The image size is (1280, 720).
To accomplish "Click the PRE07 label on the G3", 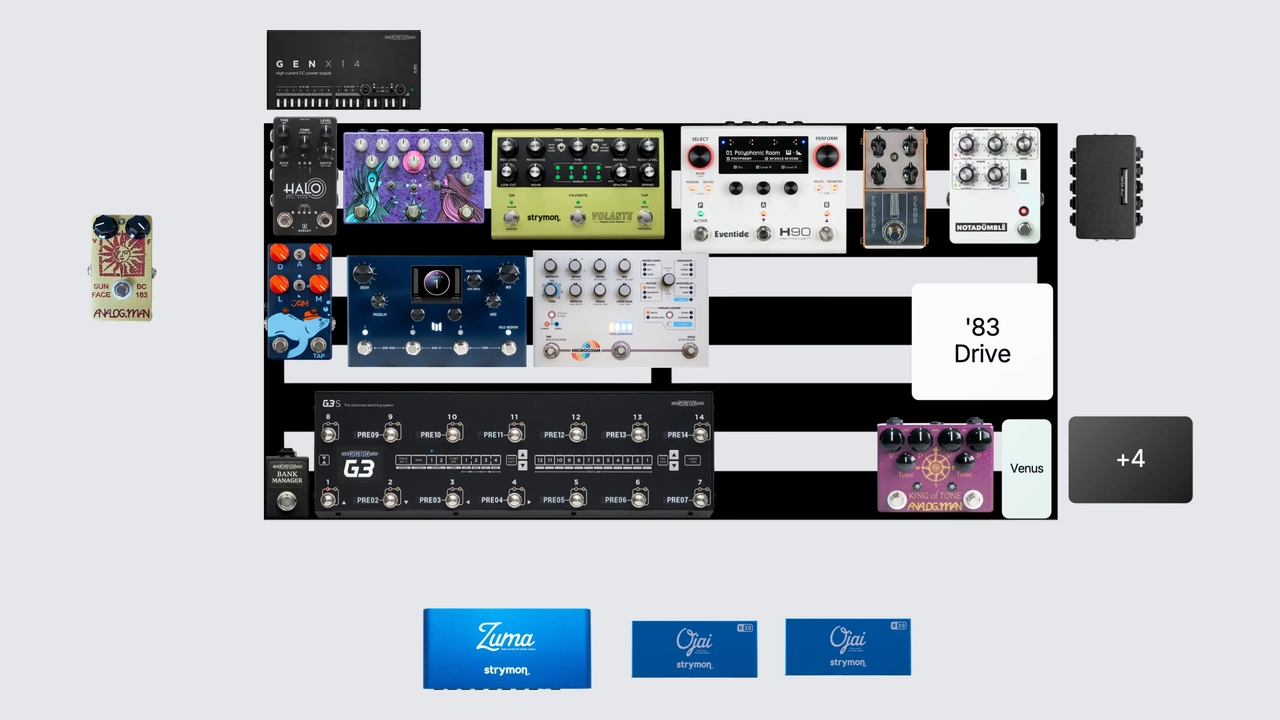I will (x=678, y=500).
